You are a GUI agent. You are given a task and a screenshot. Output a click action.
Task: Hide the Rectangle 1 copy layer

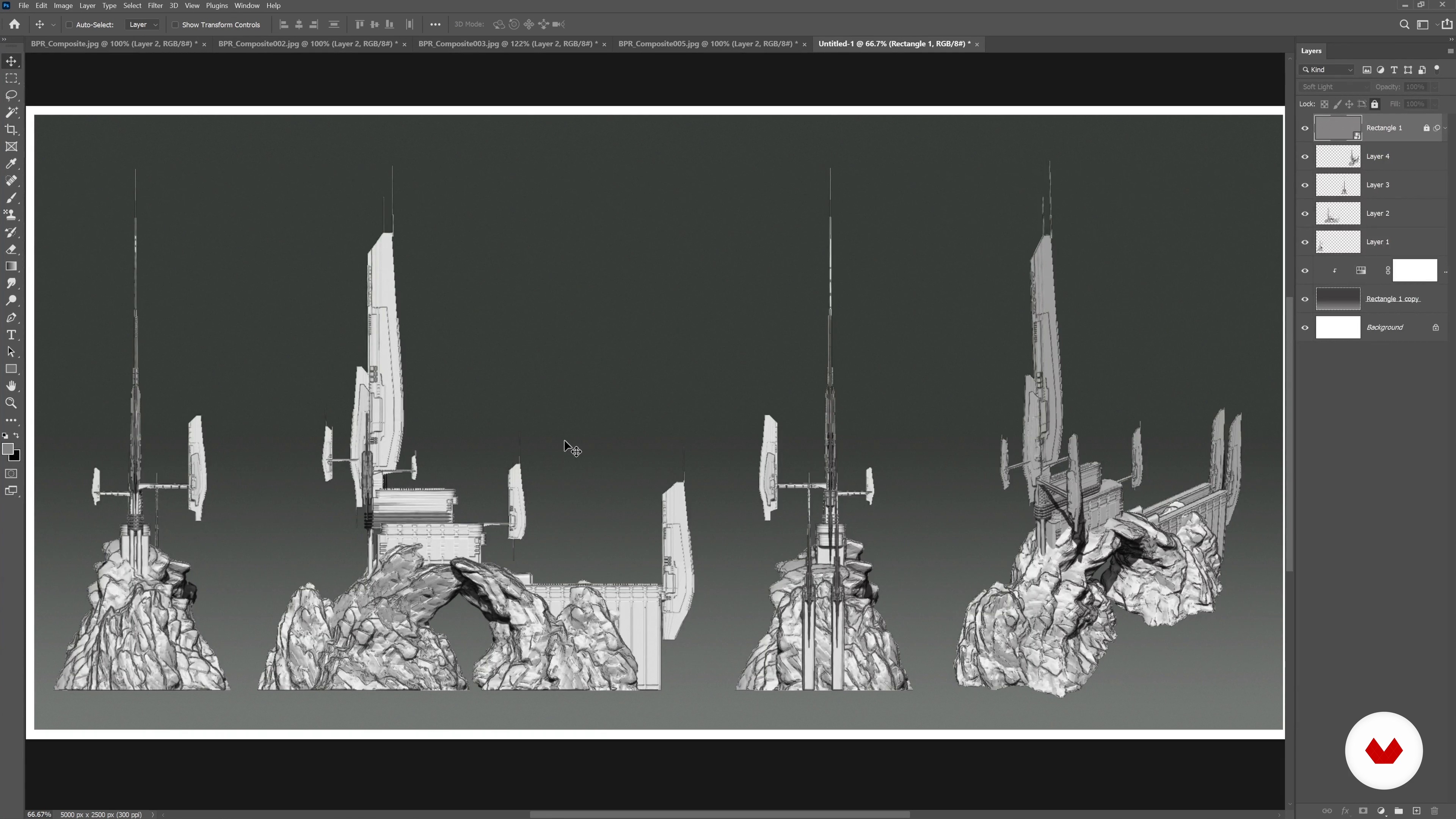(1305, 299)
